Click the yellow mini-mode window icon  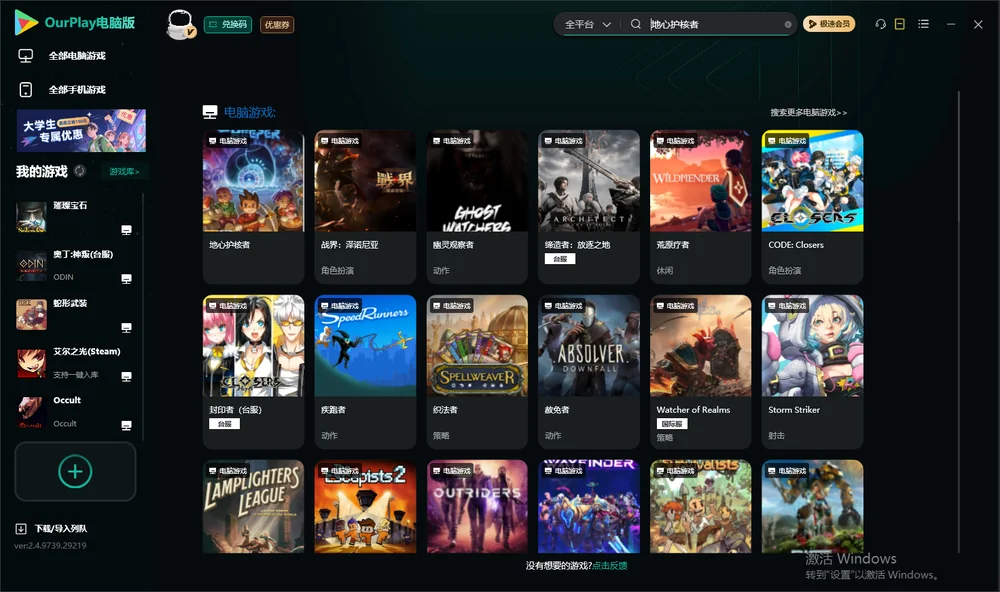[900, 24]
